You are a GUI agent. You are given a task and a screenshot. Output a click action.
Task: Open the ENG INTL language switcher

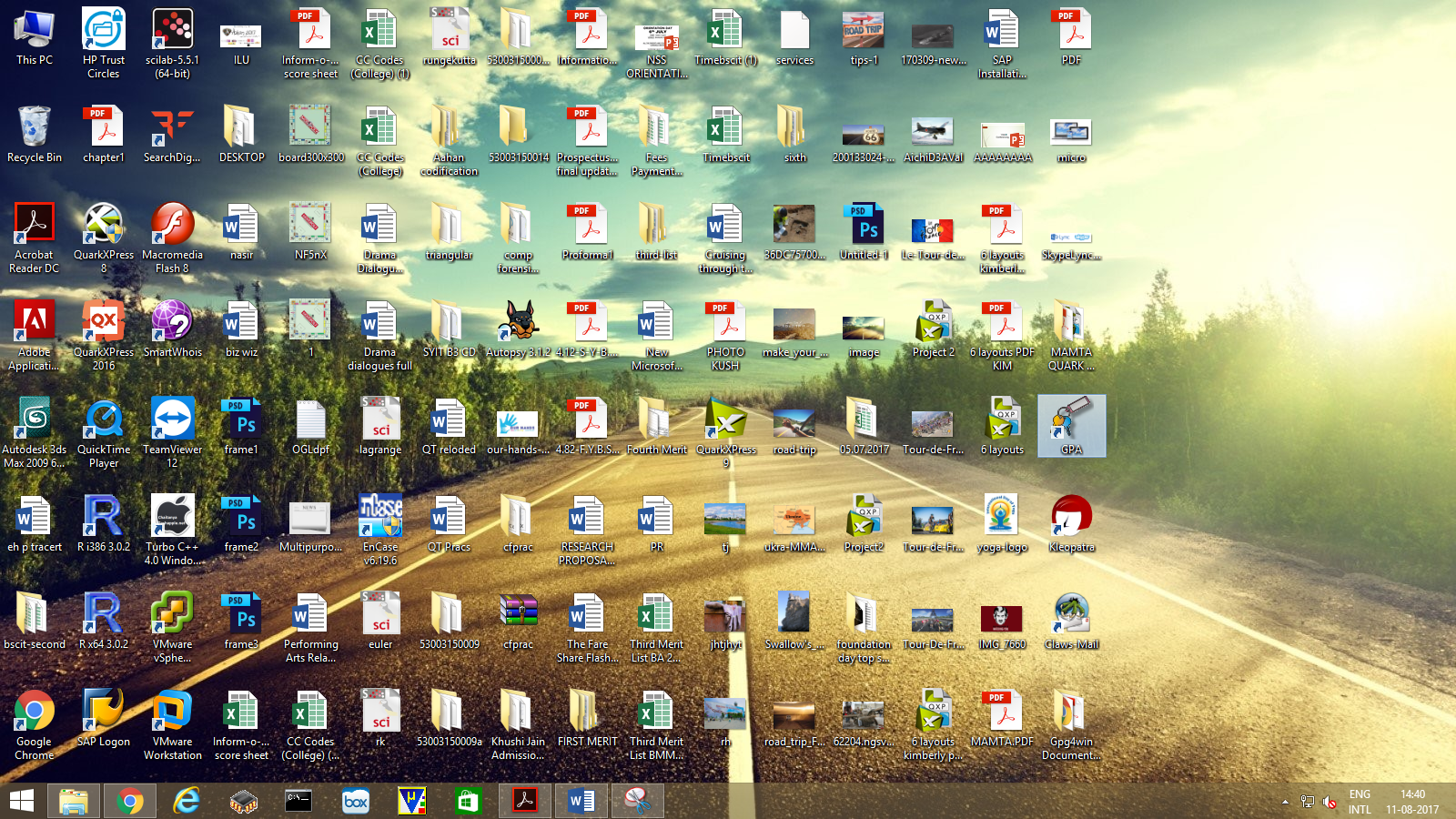1360,802
